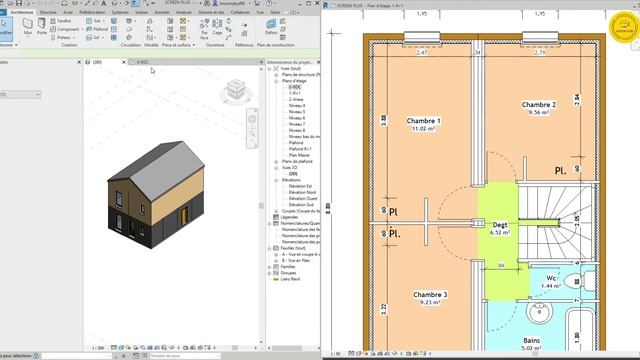Expand the Familles node

coord(269,267)
